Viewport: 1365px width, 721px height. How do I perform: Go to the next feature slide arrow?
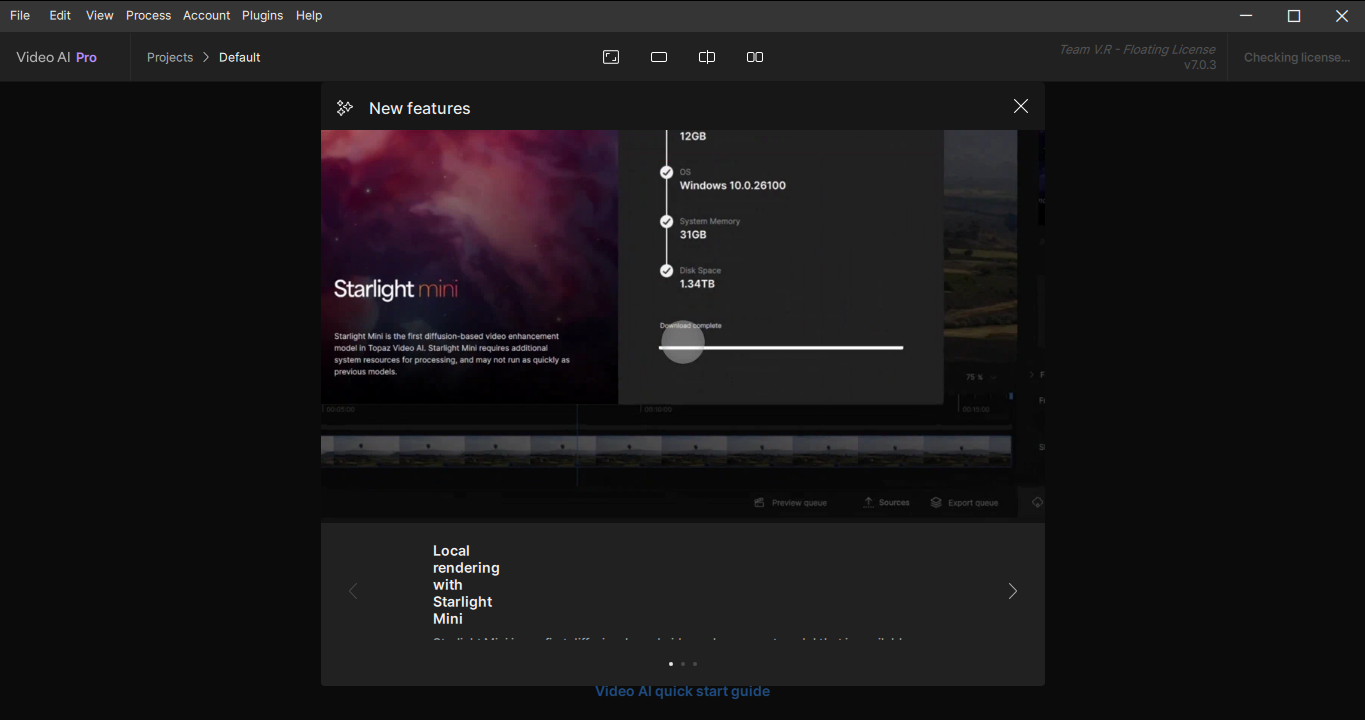coord(1012,591)
